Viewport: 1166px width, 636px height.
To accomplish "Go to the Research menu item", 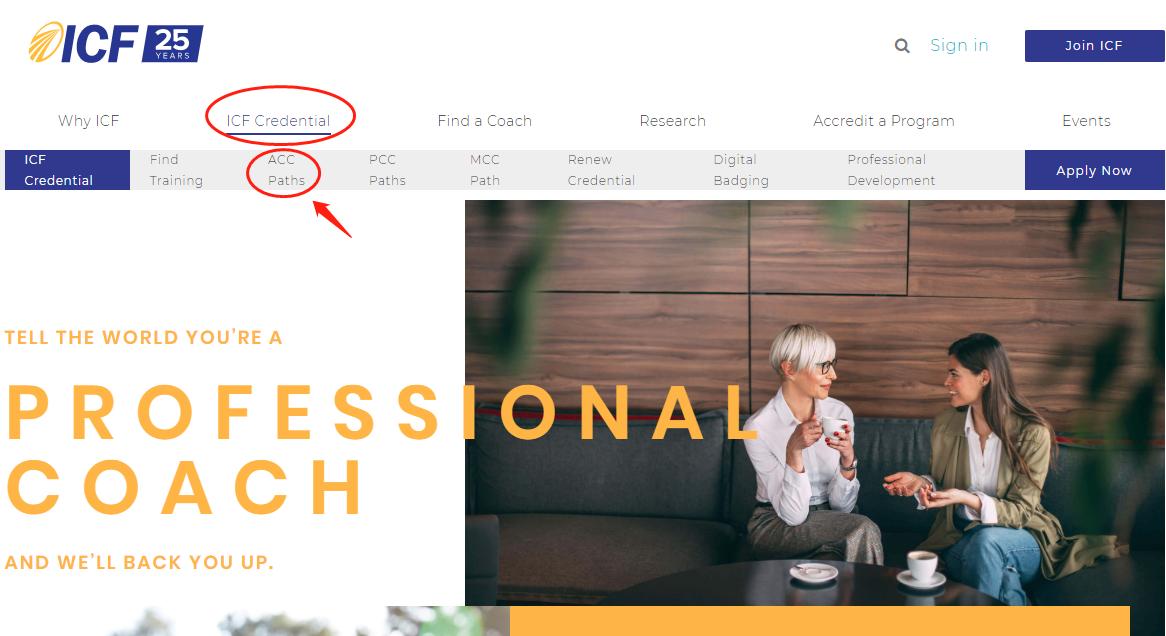I will [672, 121].
